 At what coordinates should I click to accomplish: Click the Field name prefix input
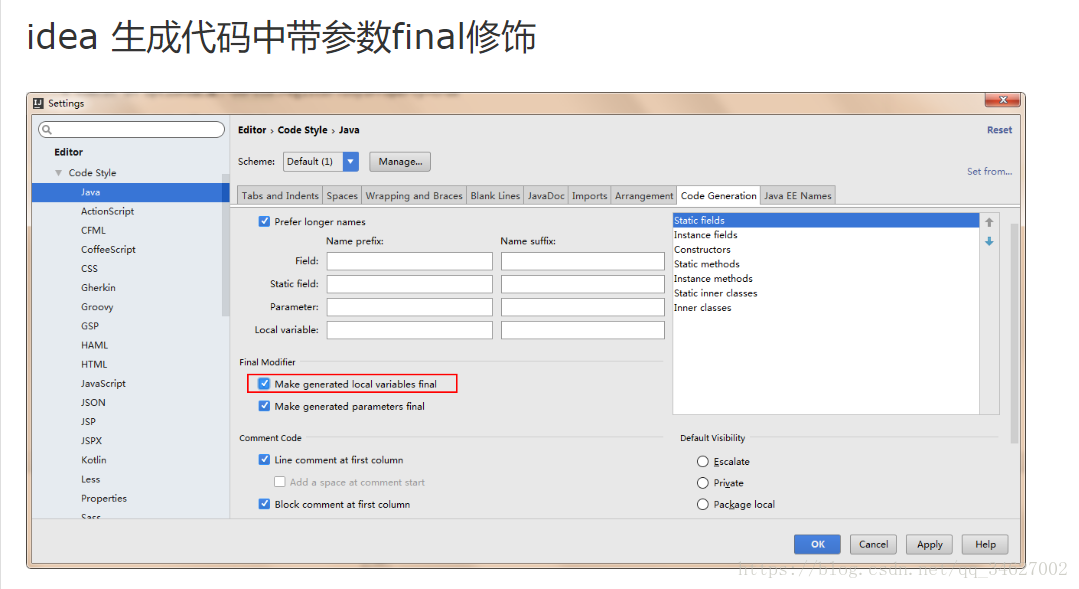coord(409,261)
